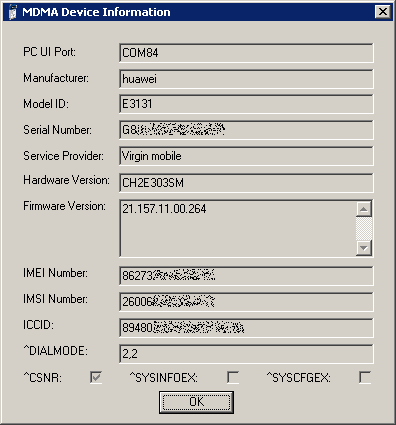Screen dimensions: 396x425
Task: Click the PC UI Port field COM84
Action: tap(246, 53)
